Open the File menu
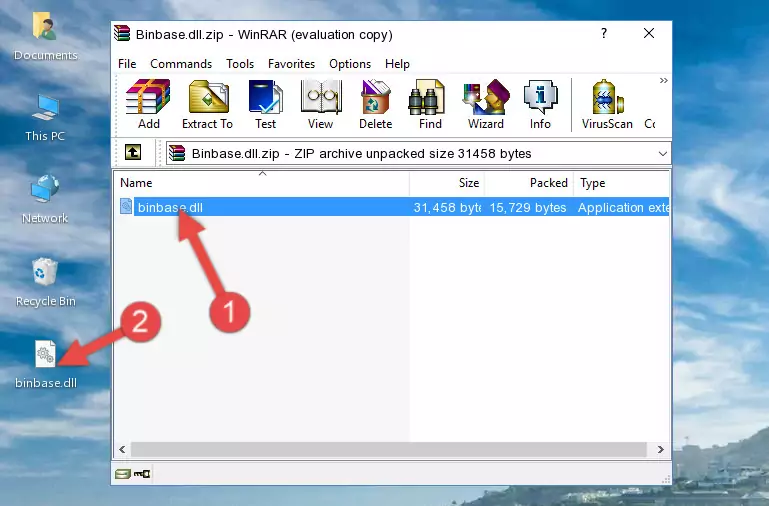The width and height of the screenshot is (769, 506). (x=127, y=64)
